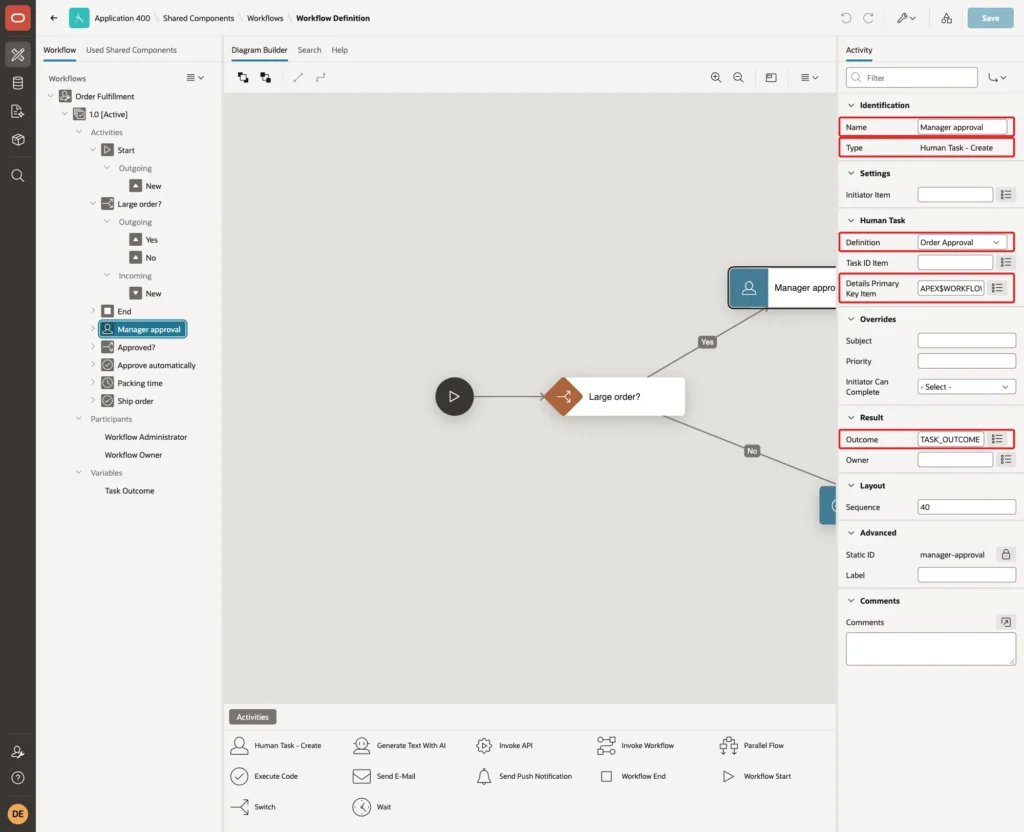Switch to the Search tab
Screen dimensions: 1024x832
coord(310,50)
